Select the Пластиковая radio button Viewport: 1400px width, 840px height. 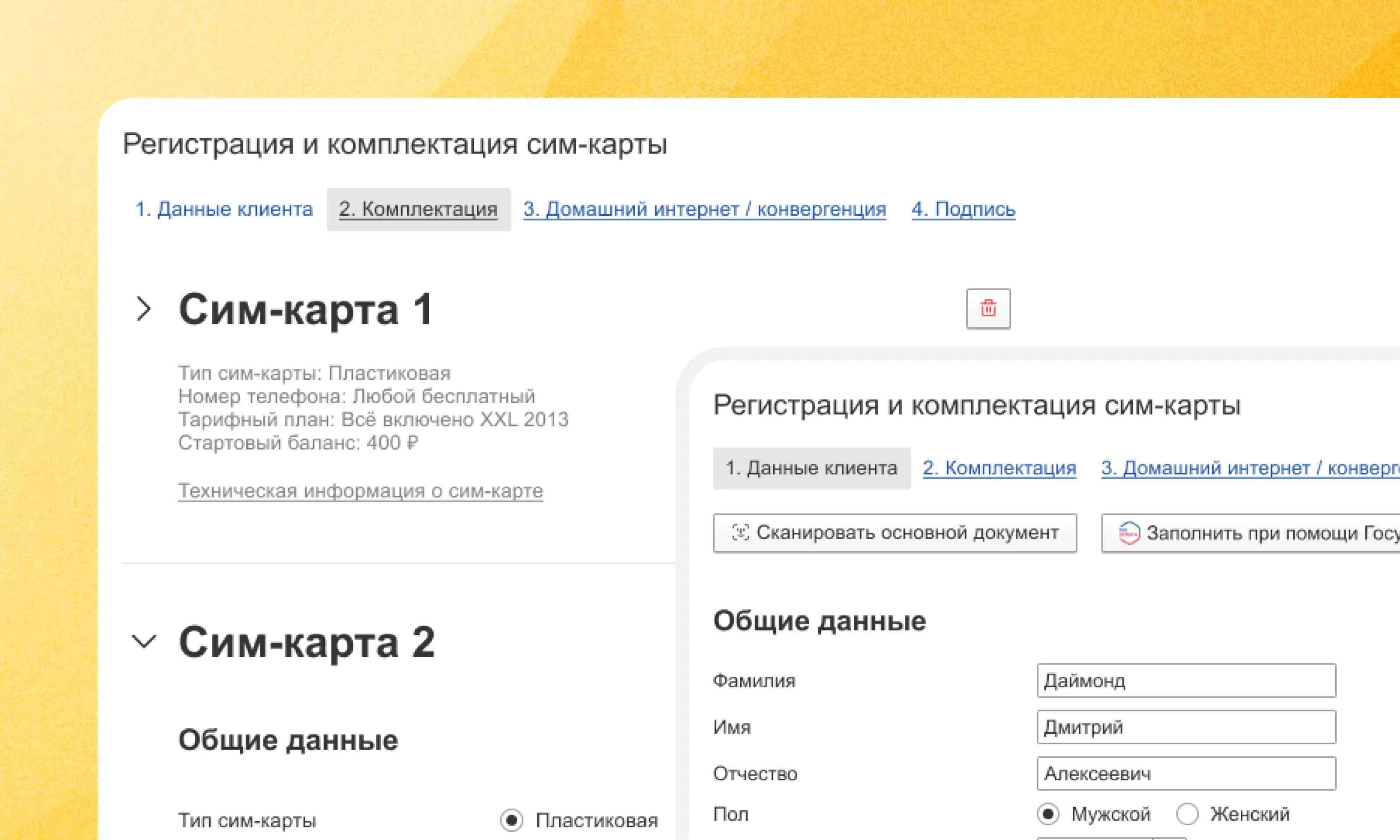(x=511, y=820)
